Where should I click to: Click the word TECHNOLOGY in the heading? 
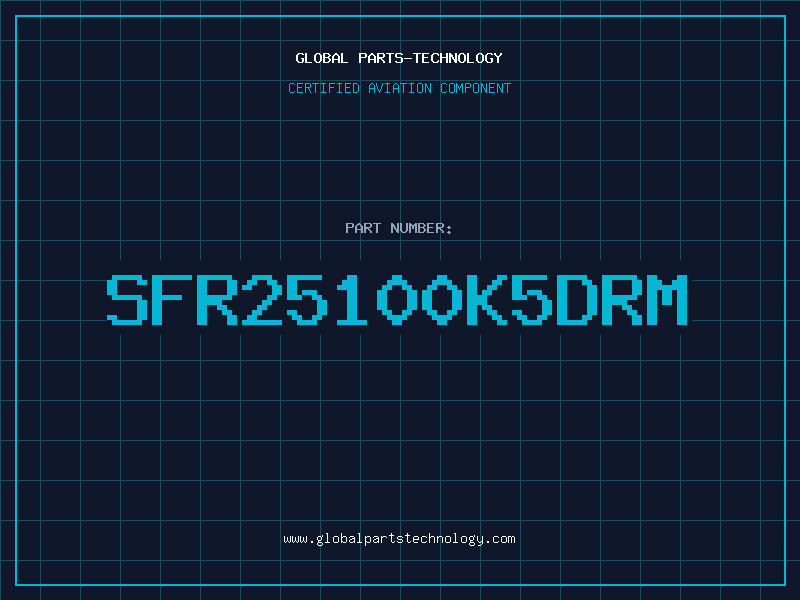click(x=458, y=58)
